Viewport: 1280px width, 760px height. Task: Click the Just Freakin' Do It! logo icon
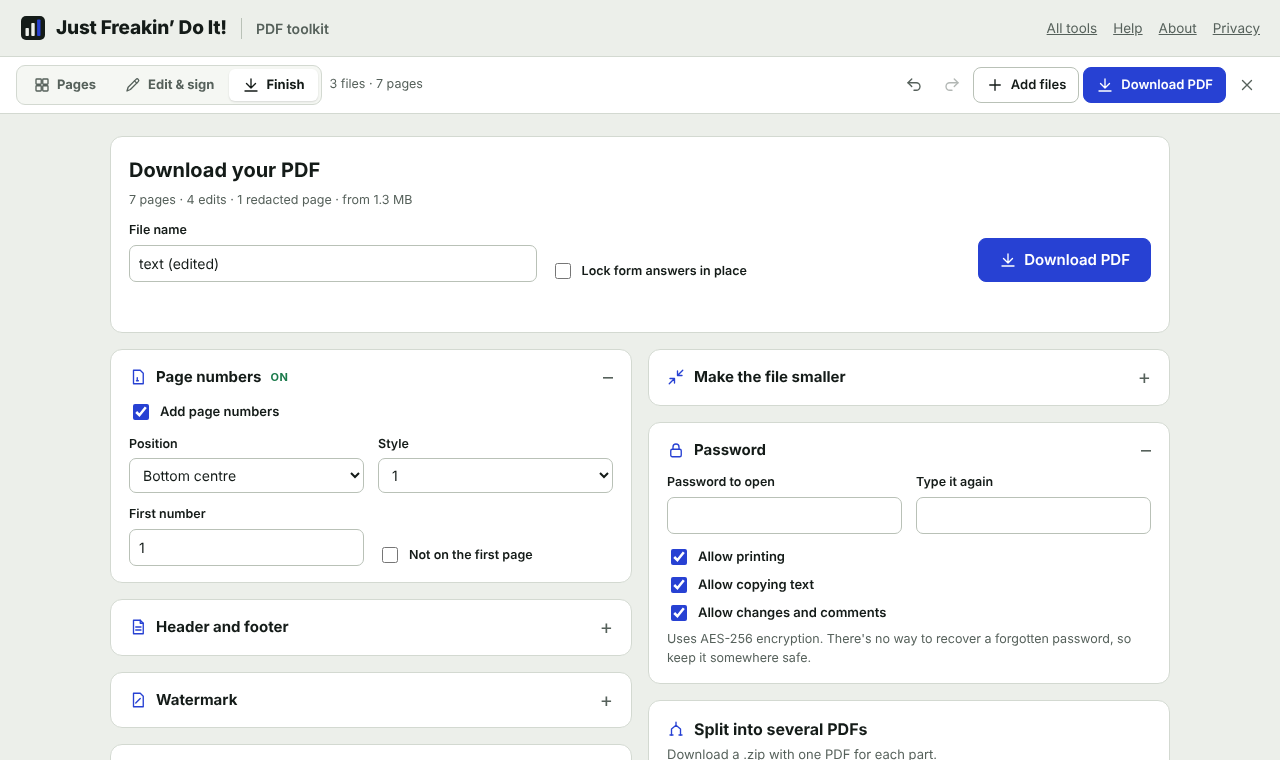33,28
